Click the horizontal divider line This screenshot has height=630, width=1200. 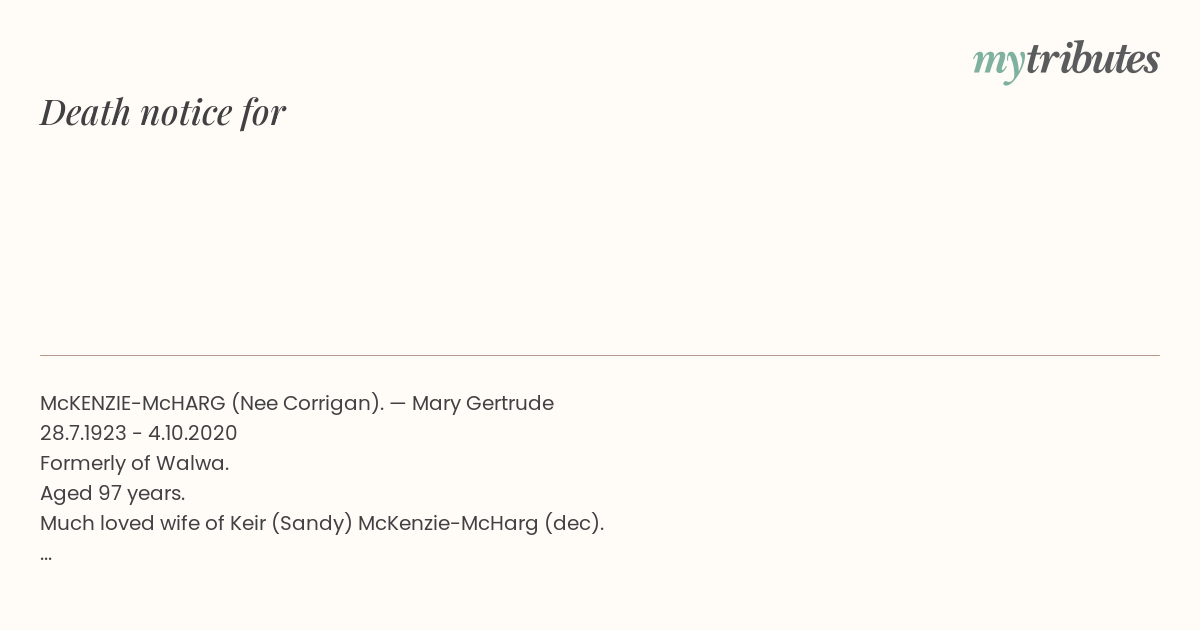[x=600, y=355]
